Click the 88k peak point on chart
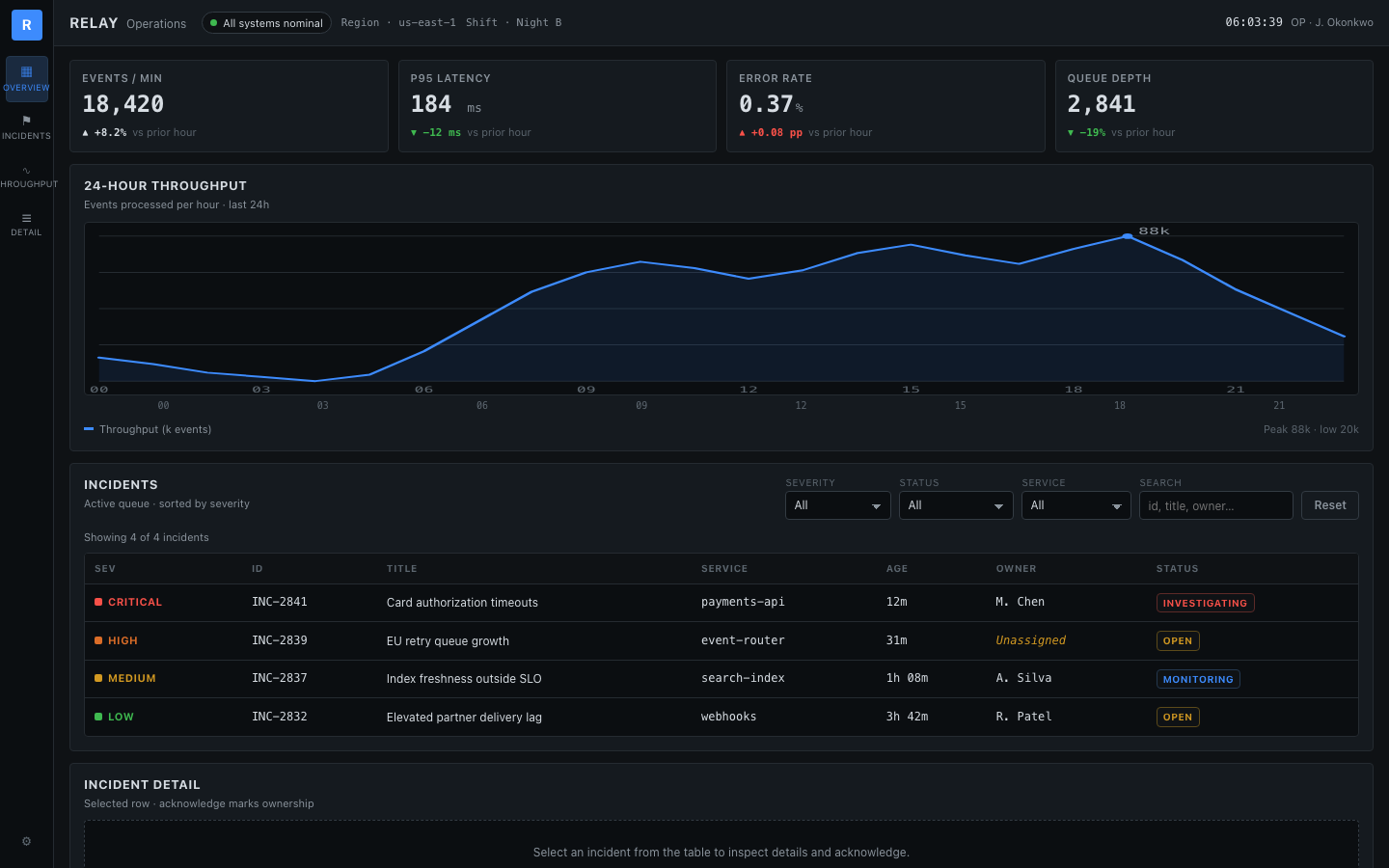 pyautogui.click(x=1128, y=236)
